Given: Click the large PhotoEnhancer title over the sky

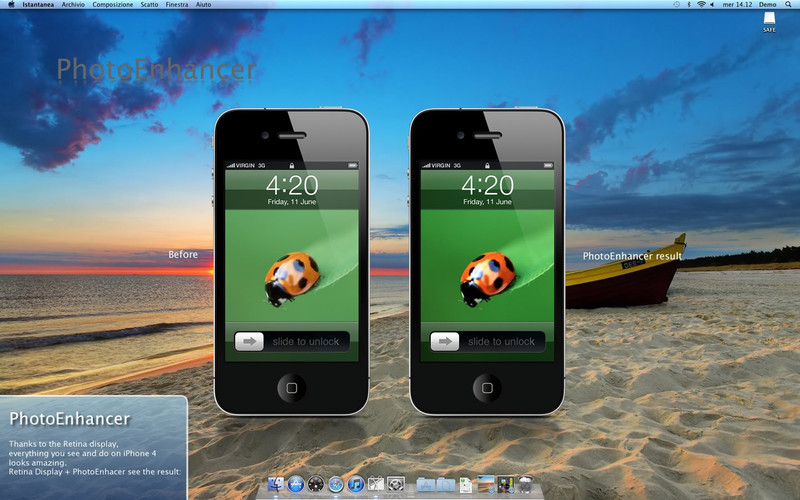Looking at the screenshot, I should pos(156,69).
